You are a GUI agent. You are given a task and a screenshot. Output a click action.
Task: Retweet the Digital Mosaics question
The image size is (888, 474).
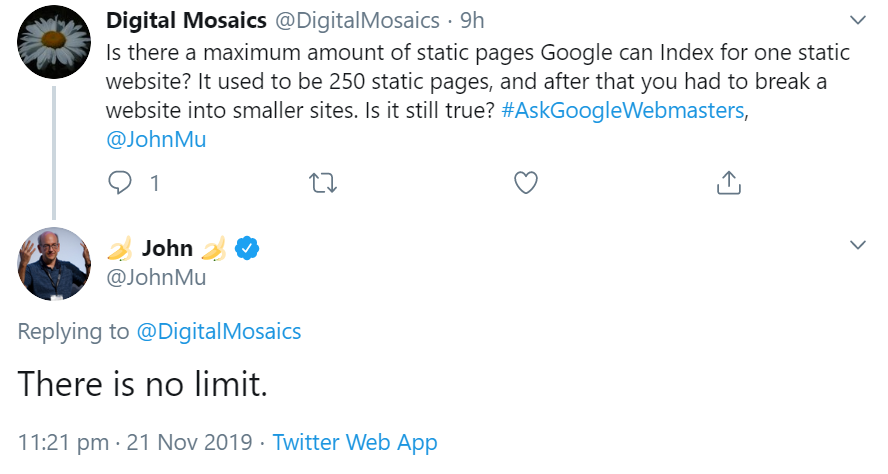[324, 183]
